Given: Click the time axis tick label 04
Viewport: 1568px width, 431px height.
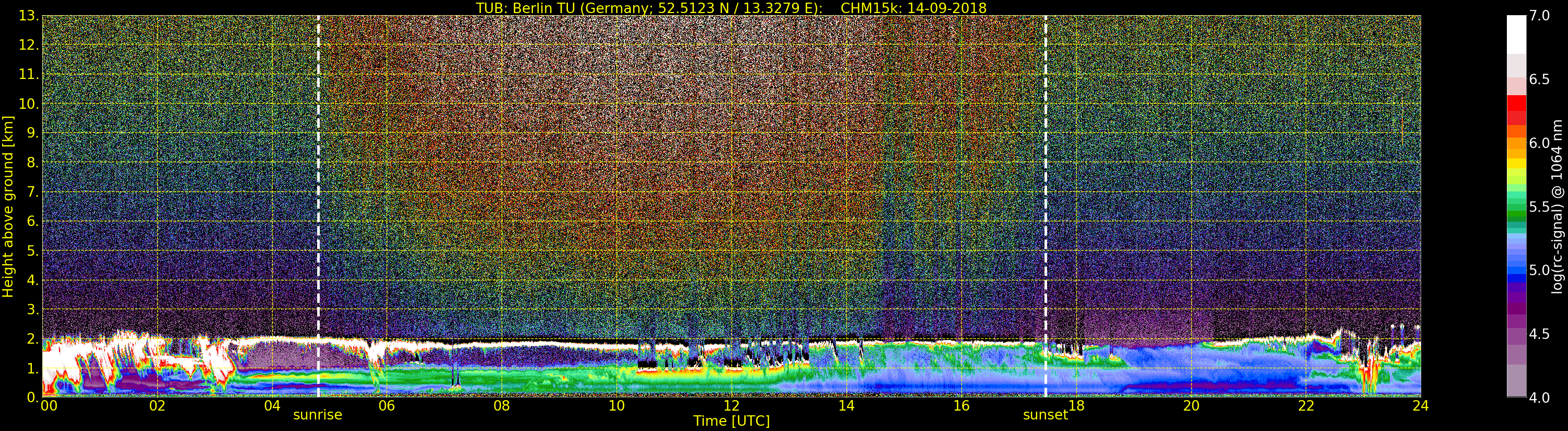Looking at the screenshot, I should [x=272, y=406].
